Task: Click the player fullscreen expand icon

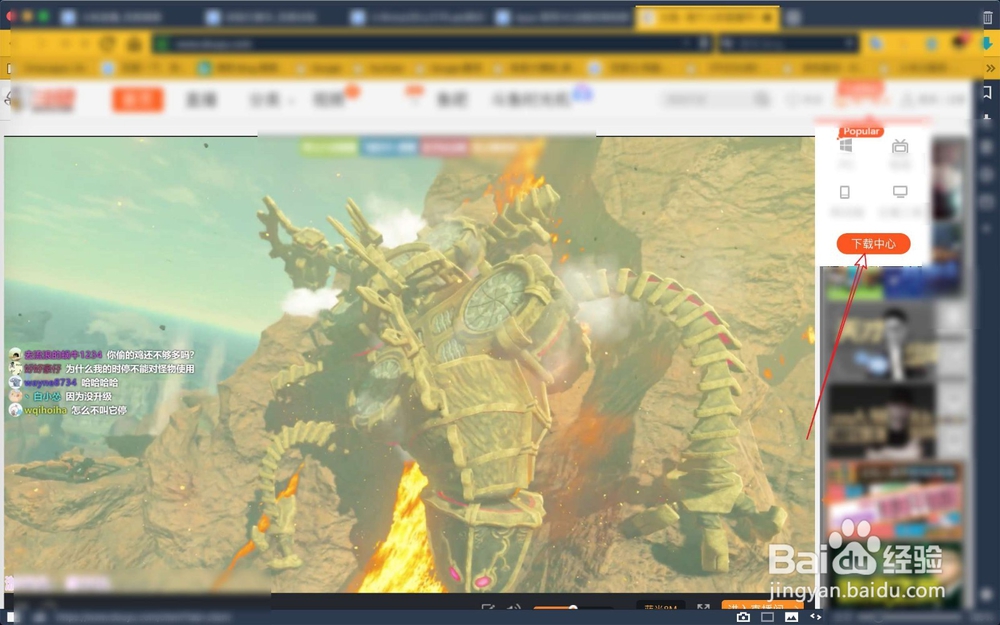Action: pyautogui.click(x=703, y=609)
